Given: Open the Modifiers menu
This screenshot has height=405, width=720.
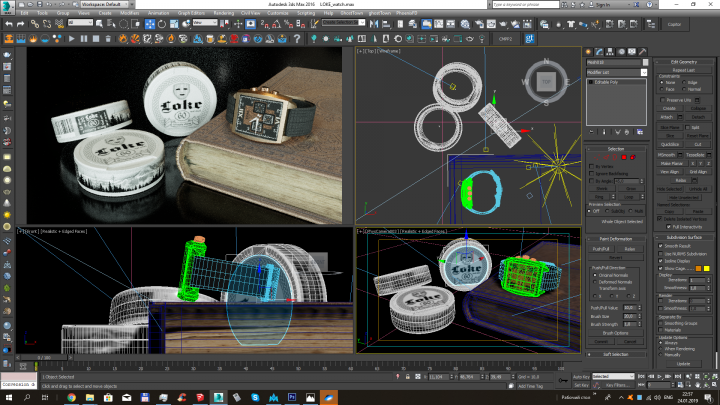Looking at the screenshot, I should pos(129,13).
